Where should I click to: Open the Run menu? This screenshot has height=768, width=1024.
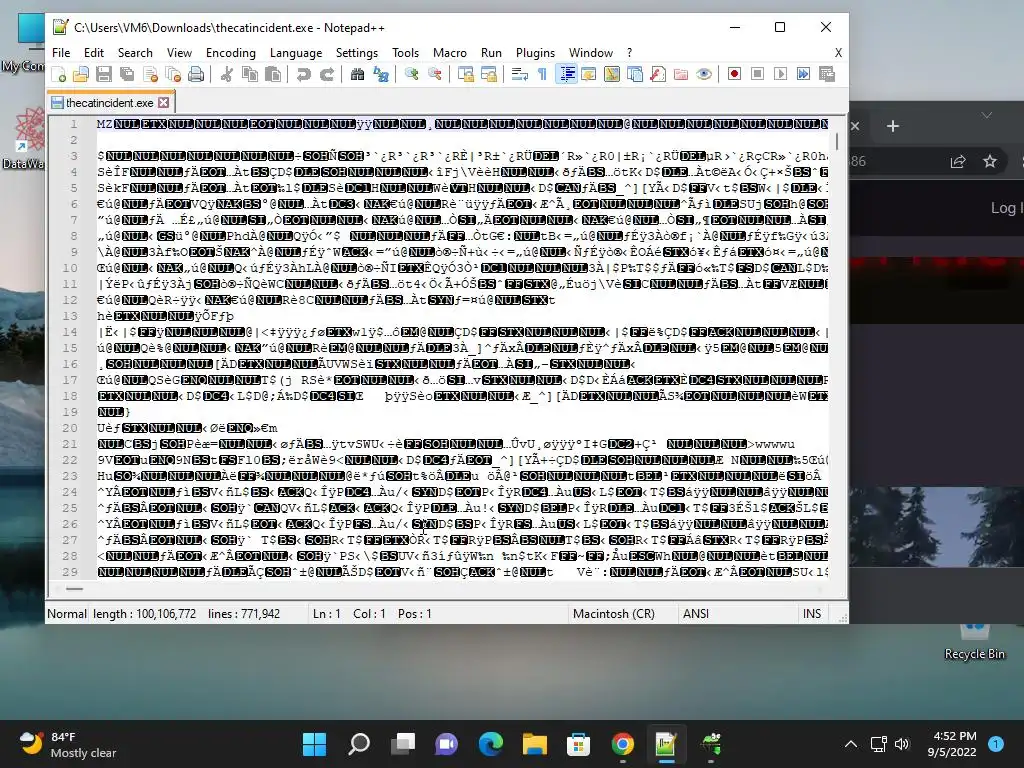(491, 53)
